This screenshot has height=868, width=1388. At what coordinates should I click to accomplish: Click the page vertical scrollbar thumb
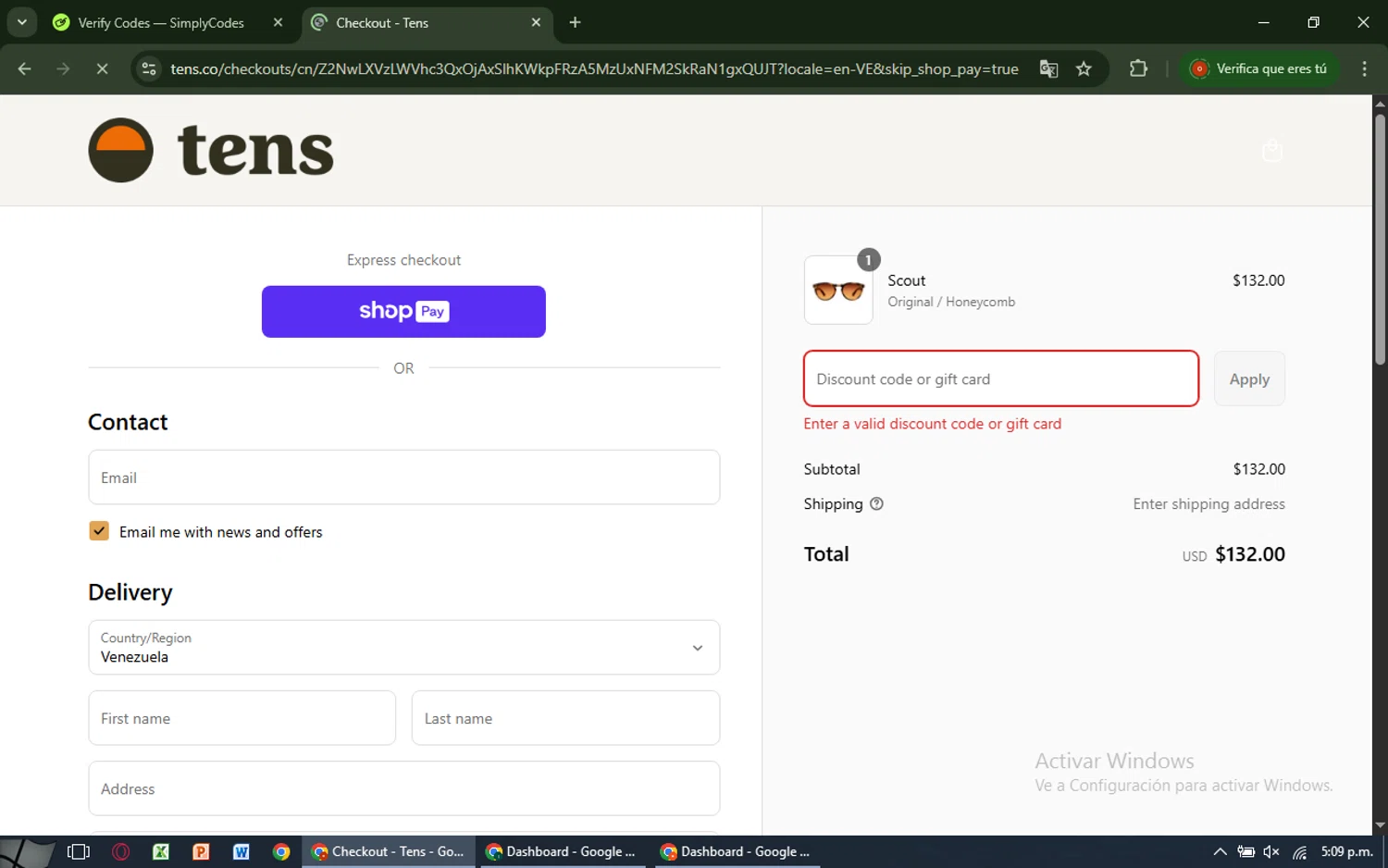pyautogui.click(x=1380, y=239)
